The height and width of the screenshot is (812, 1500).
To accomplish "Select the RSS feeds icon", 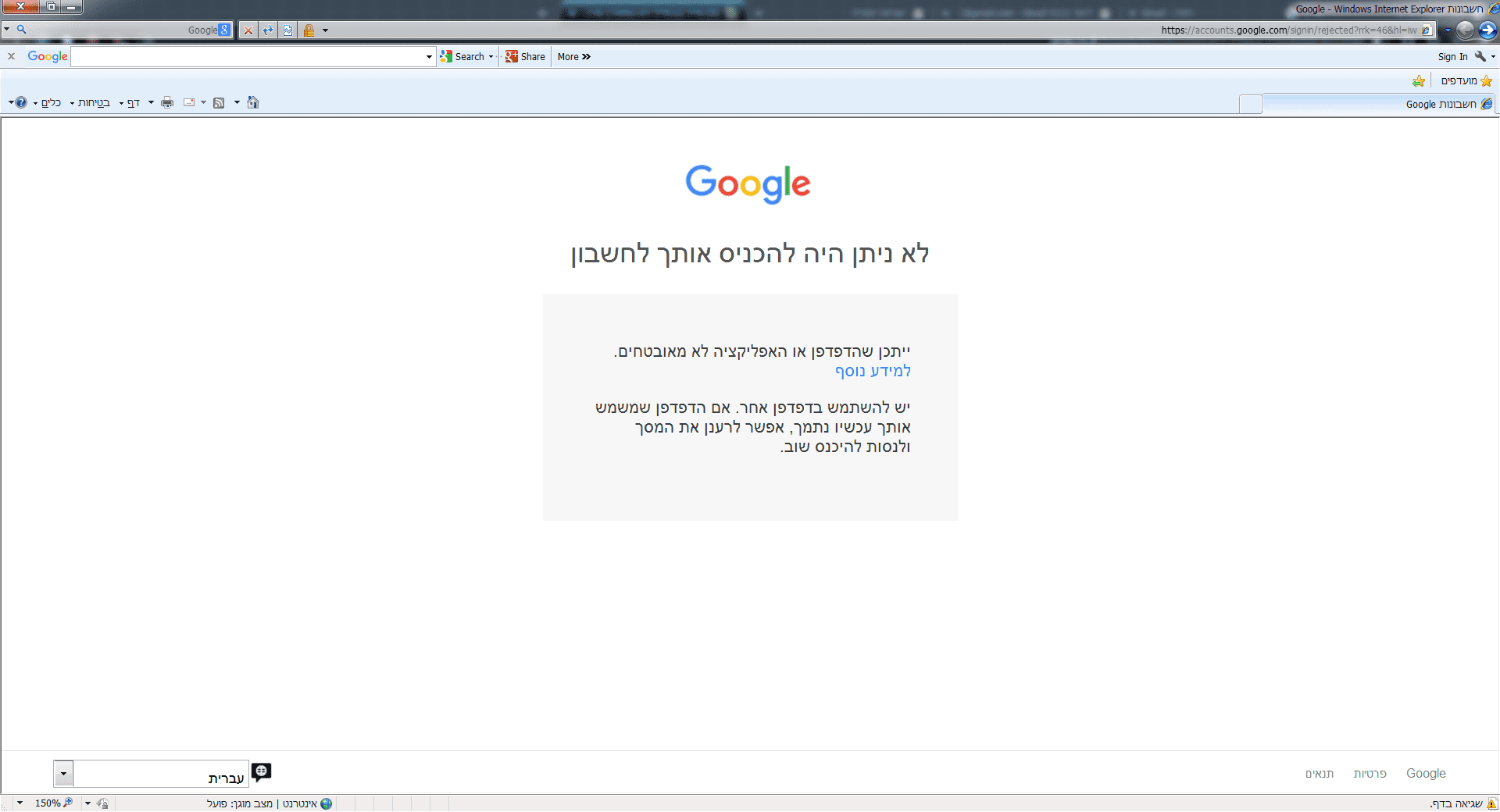I will (220, 102).
